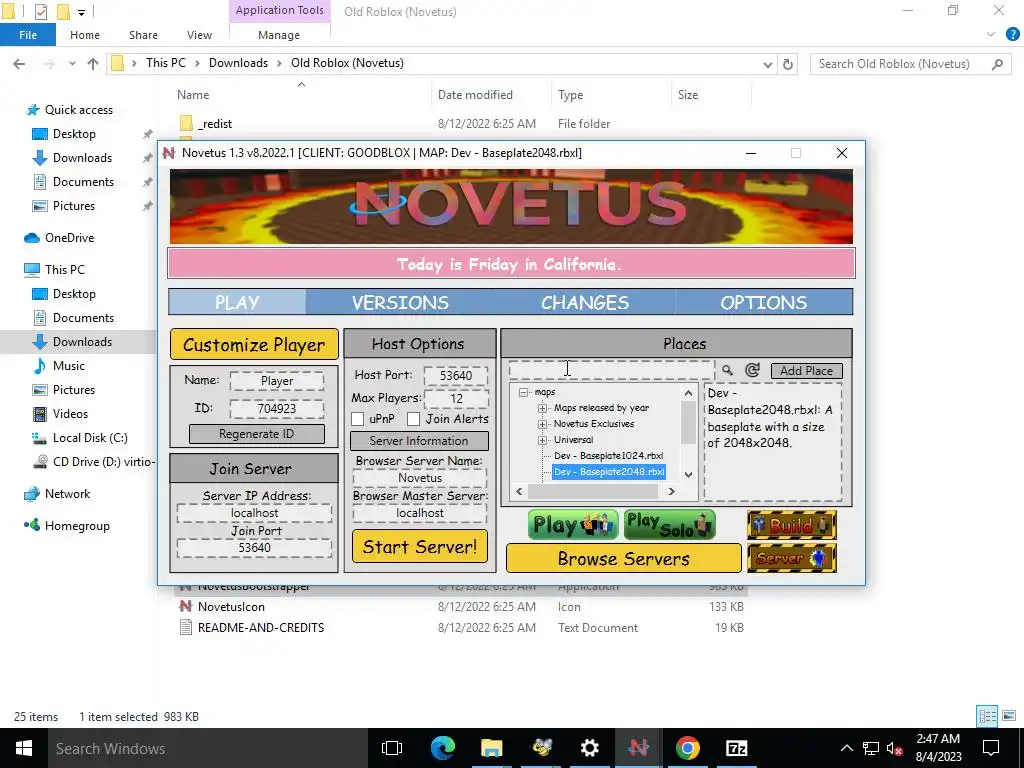Open the Build studio button

[792, 525]
